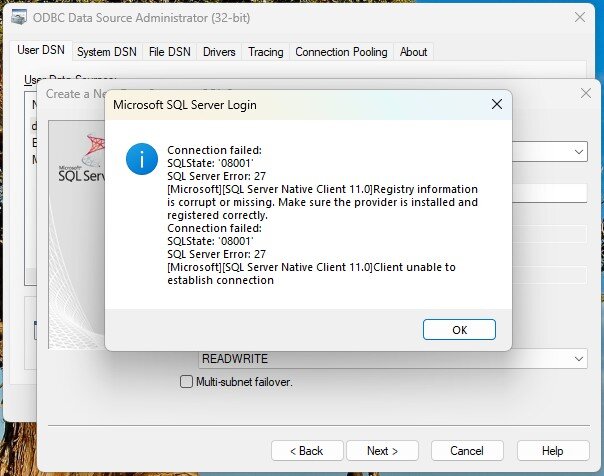Open the System DSN tab
Image resolution: width=604 pixels, height=476 pixels.
pos(108,52)
